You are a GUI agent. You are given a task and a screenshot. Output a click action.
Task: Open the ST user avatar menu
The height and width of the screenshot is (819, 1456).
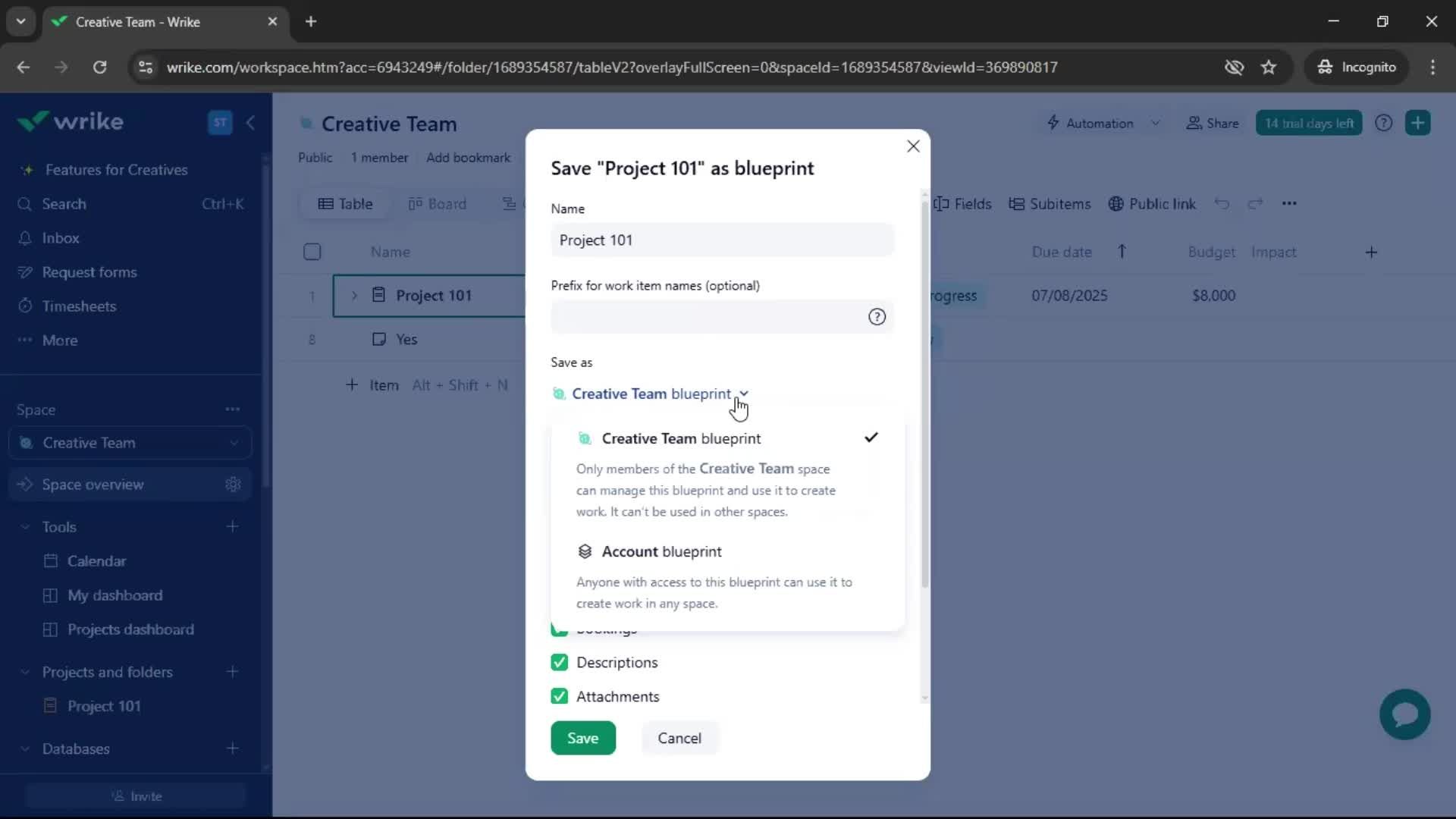(x=220, y=122)
